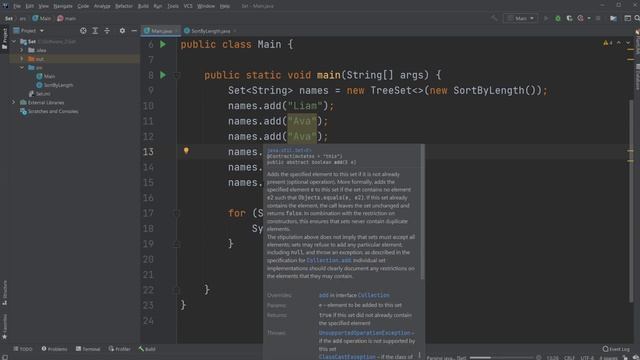The image size is (640, 360).
Task: Click the locate-file target icon in the Project panel
Action: point(83,31)
